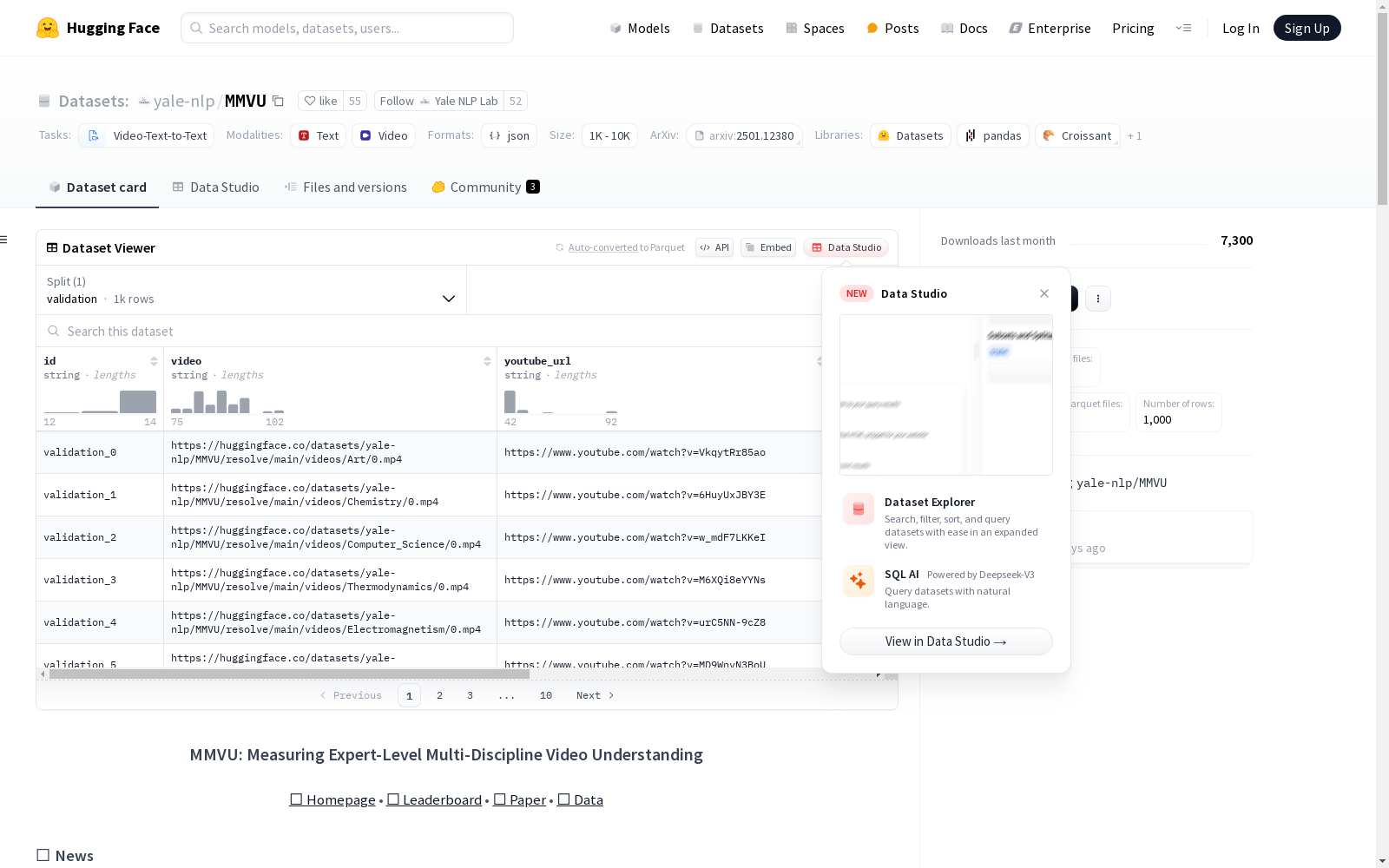Open Posts in the top navigation
1389x868 pixels.
[x=892, y=28]
